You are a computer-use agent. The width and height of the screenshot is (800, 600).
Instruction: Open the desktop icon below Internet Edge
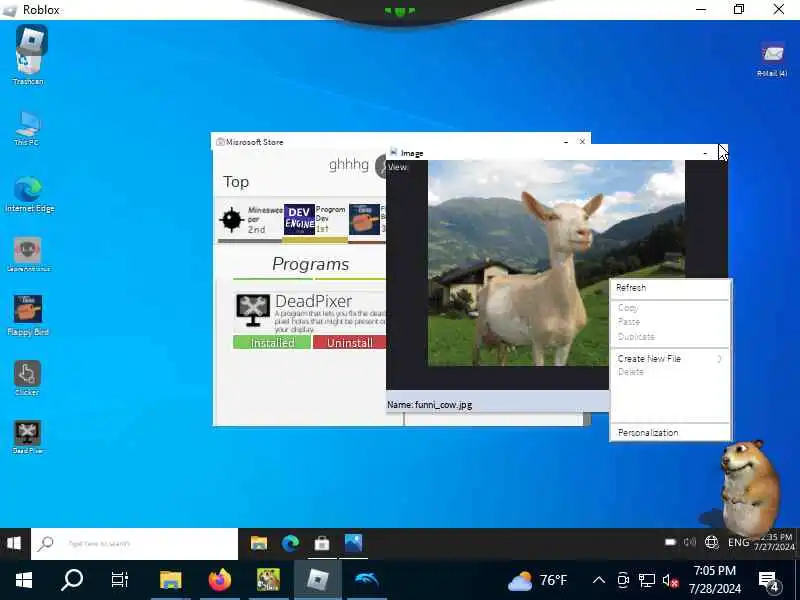(28, 254)
